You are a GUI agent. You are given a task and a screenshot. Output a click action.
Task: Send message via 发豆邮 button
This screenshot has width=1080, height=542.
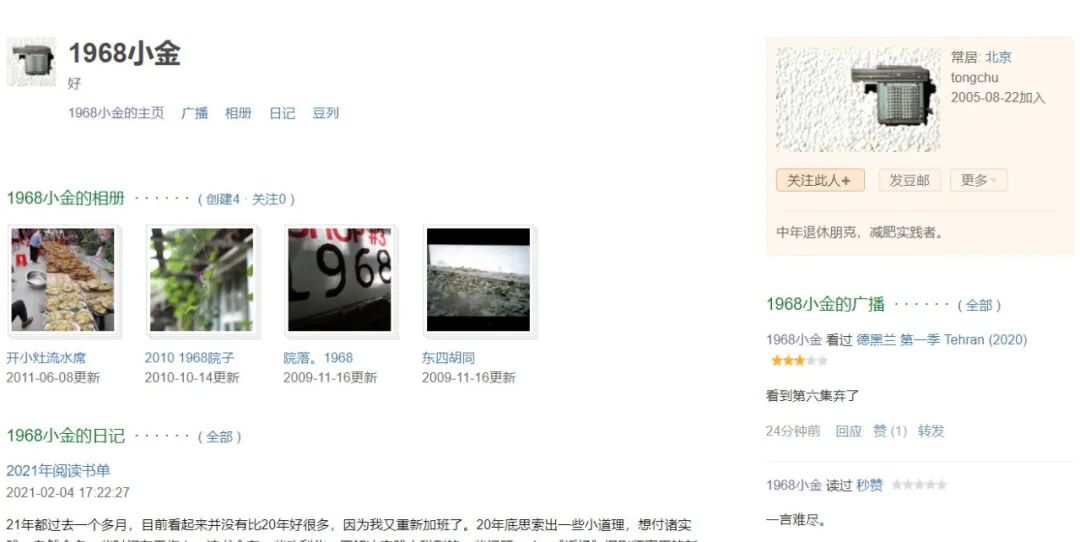tap(909, 180)
